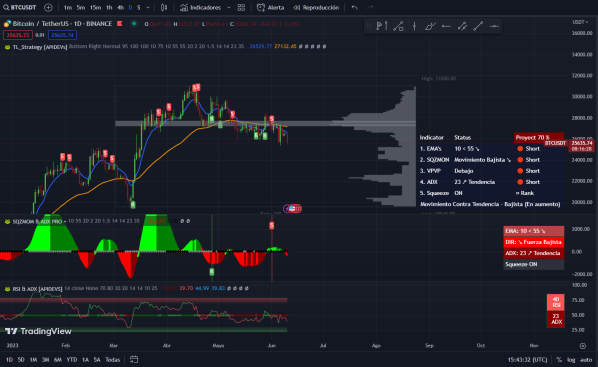Screen dimensions: 598x367
Task: Click the BTCUSDT price label on axis
Action: click(x=555, y=143)
